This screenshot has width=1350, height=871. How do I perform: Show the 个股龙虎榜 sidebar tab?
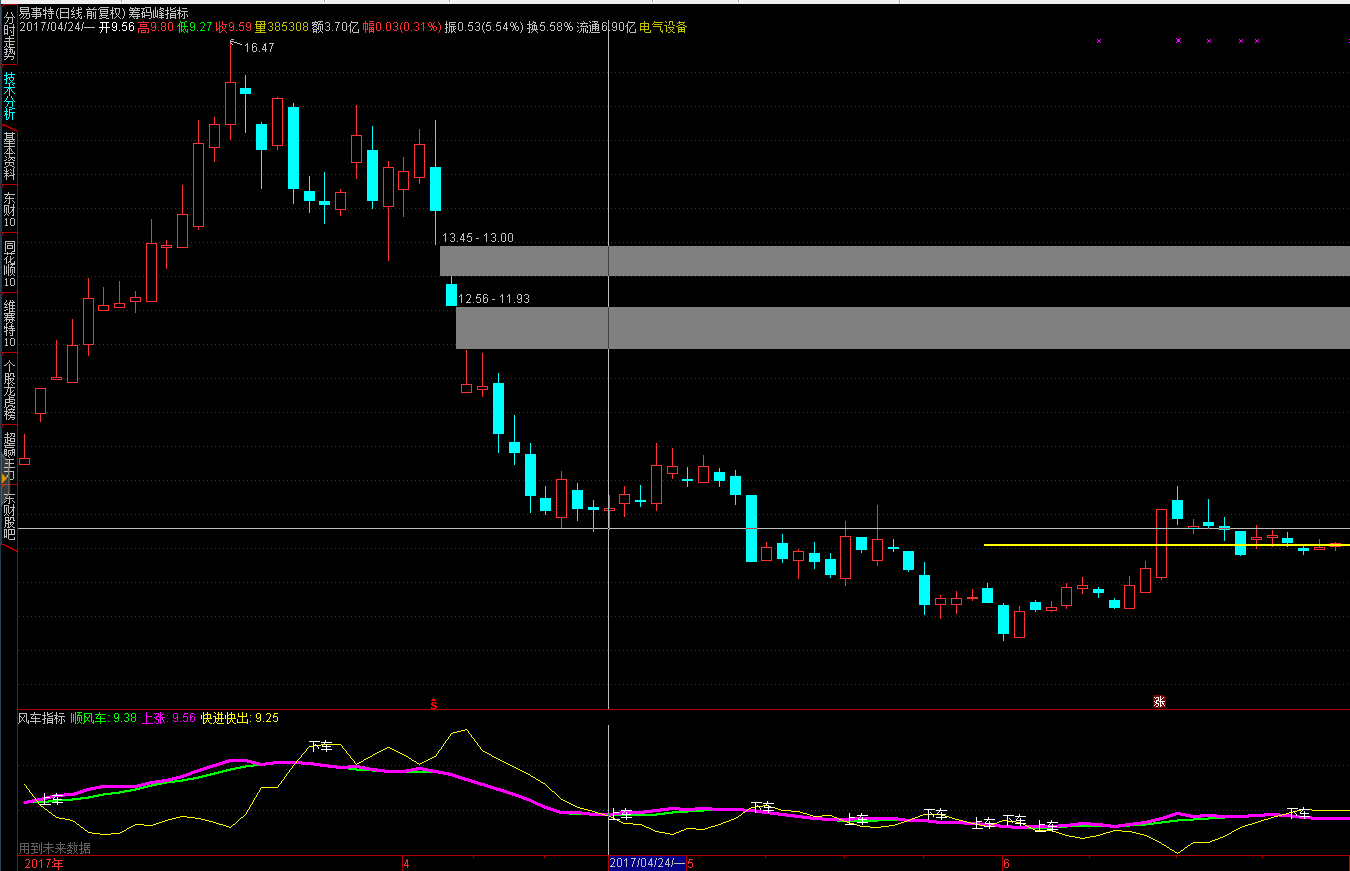[x=9, y=390]
